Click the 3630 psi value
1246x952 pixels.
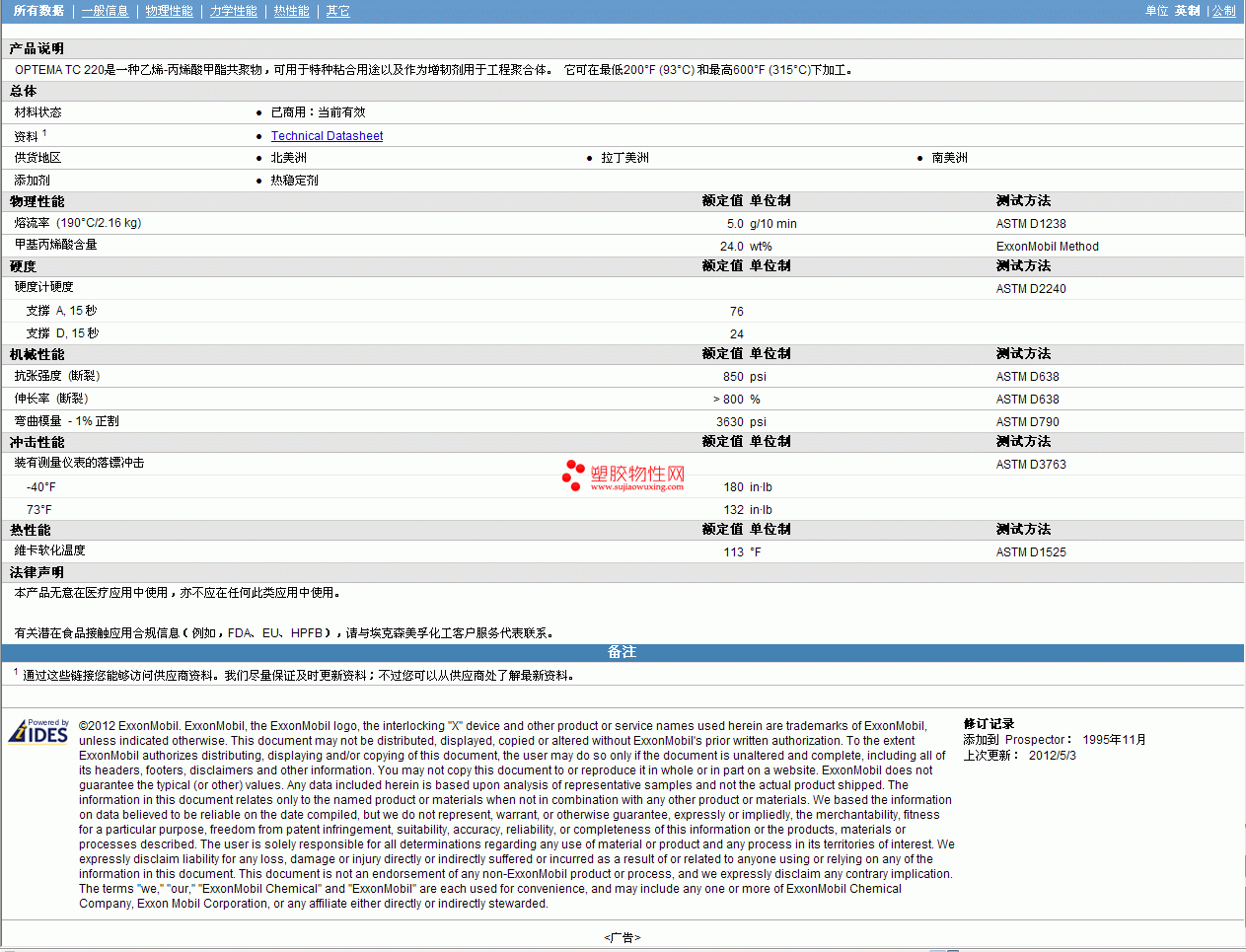click(741, 422)
